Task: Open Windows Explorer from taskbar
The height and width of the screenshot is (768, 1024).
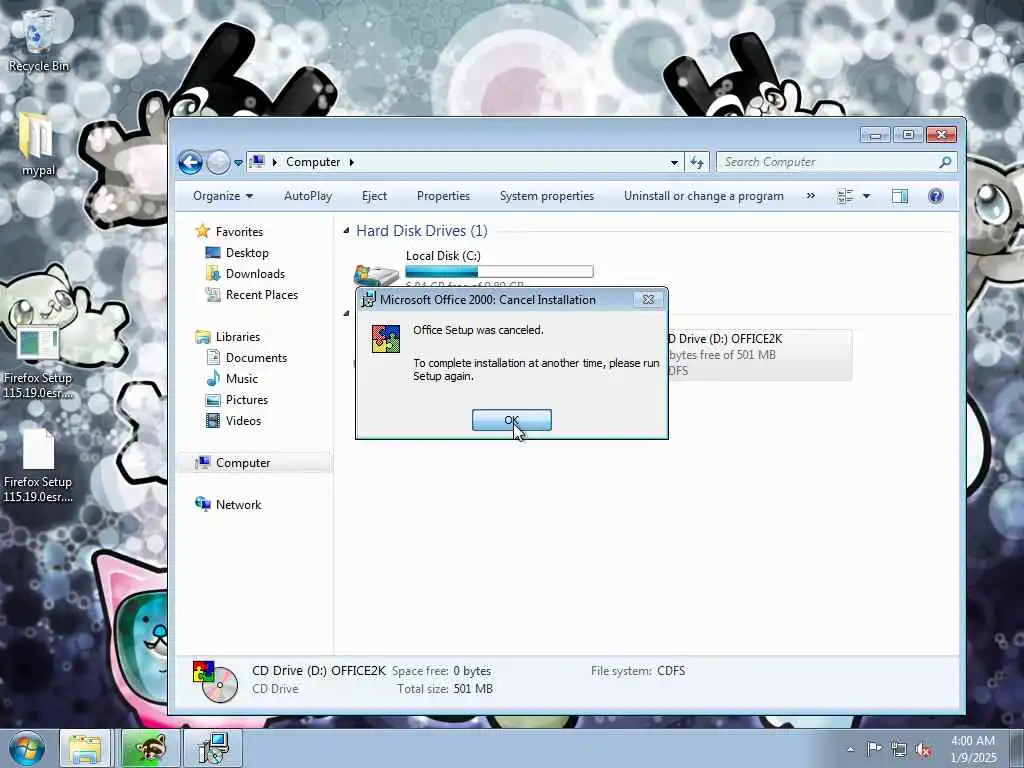Action: (x=86, y=748)
